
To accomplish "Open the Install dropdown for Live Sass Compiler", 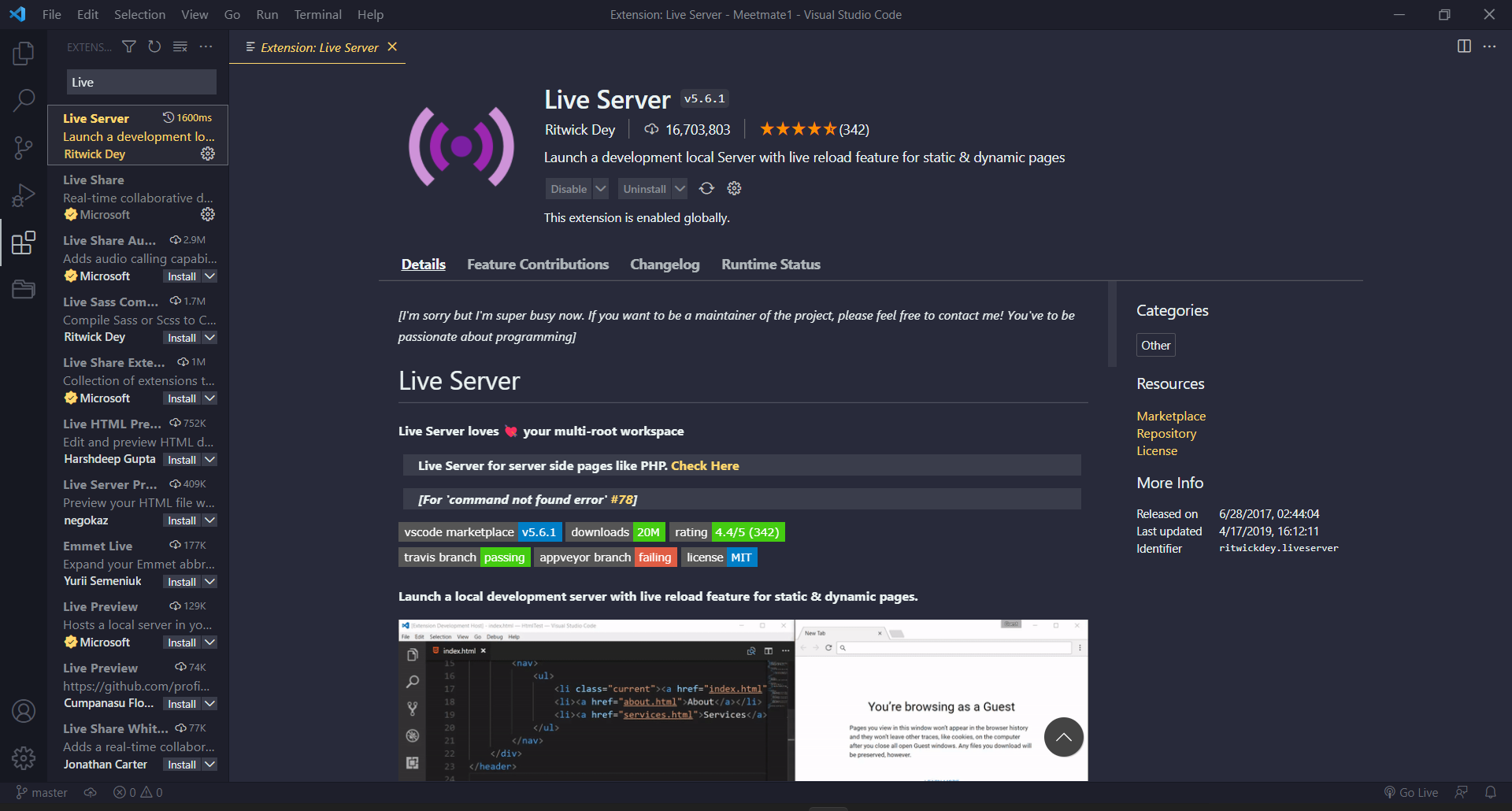I will [208, 337].
